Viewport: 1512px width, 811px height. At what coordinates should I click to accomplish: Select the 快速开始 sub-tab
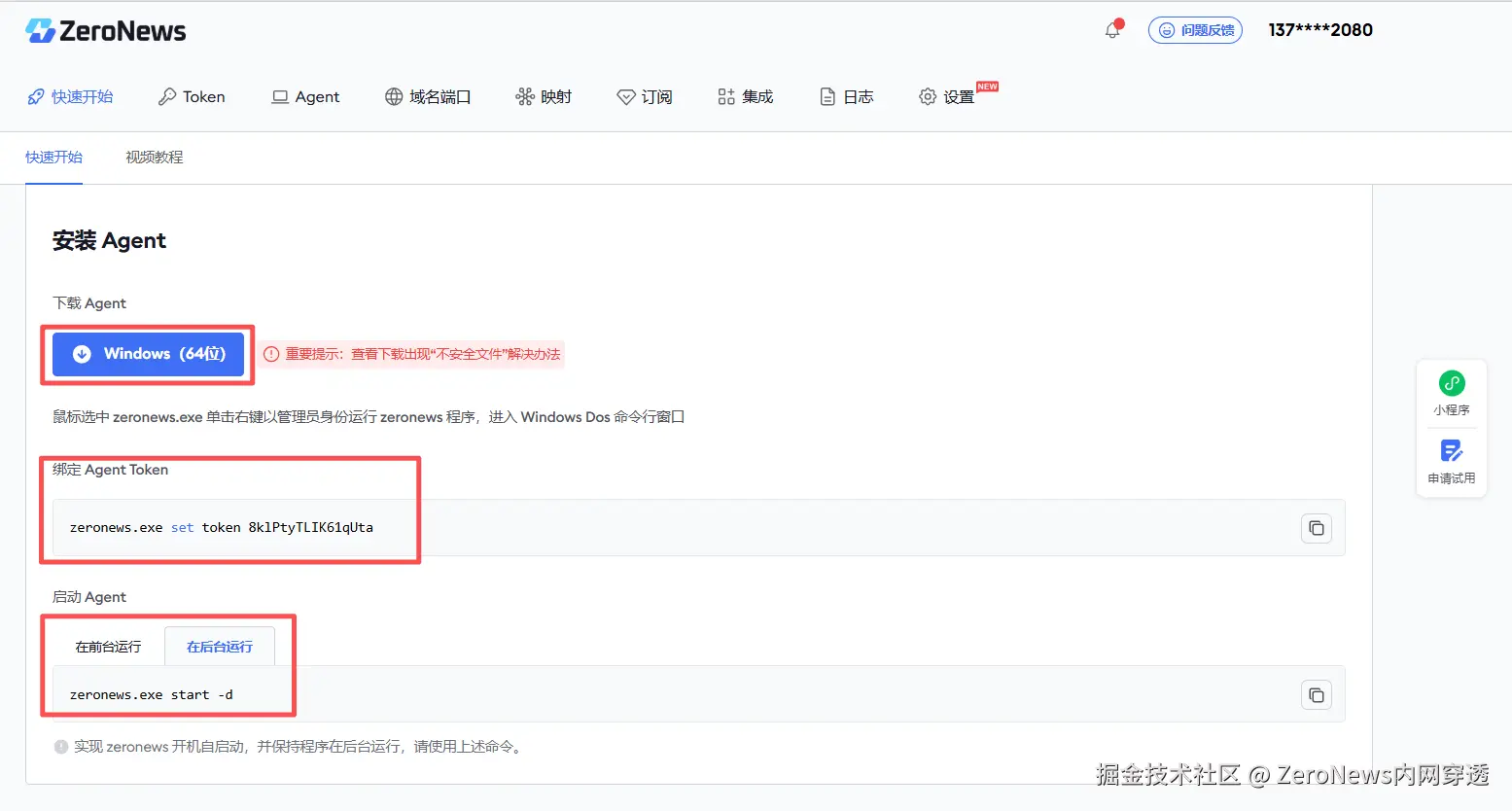(x=53, y=157)
